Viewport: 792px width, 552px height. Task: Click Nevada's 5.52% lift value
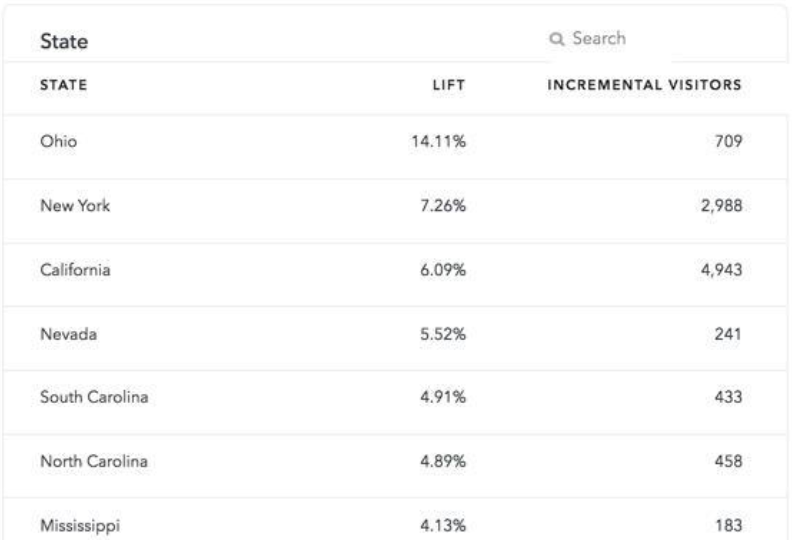(443, 334)
